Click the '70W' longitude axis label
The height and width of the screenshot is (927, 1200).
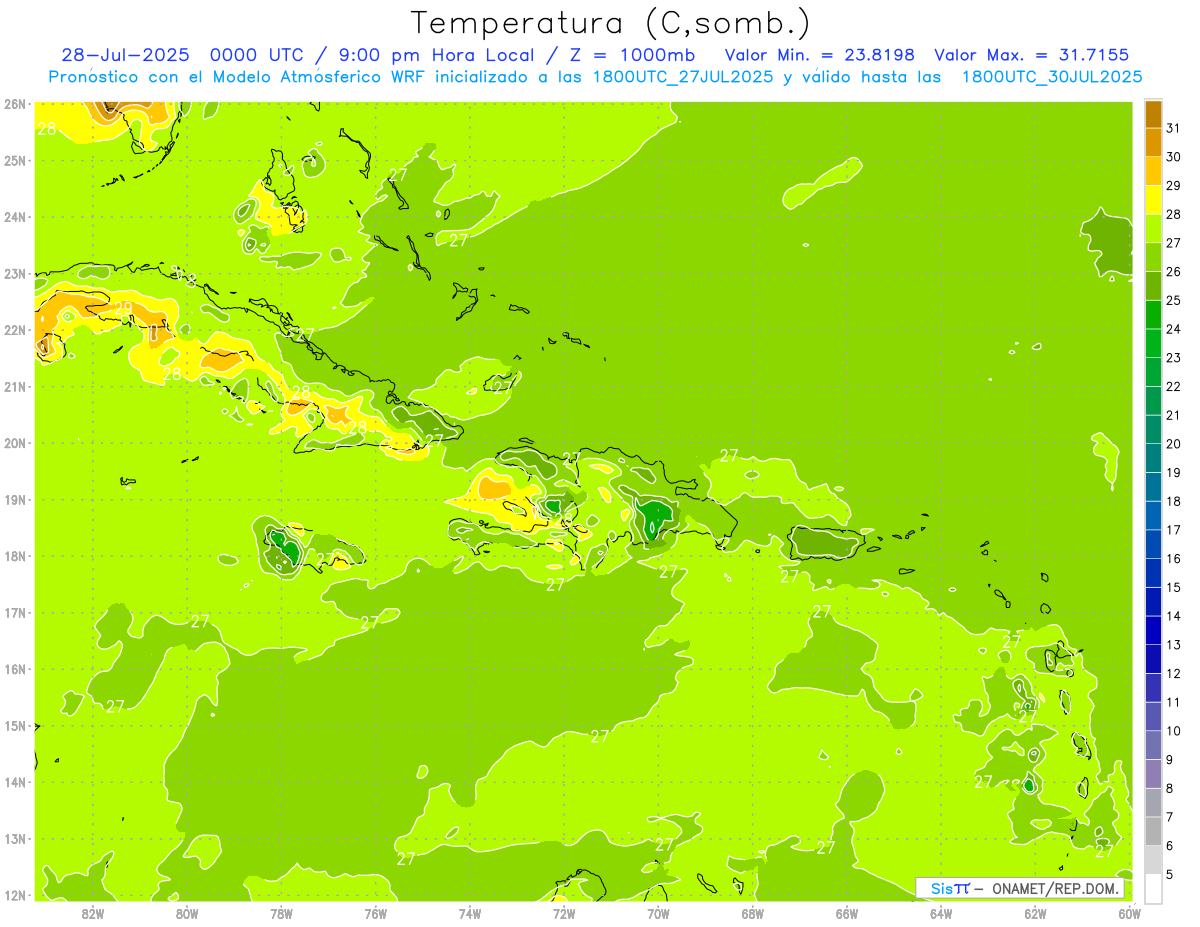658,913
